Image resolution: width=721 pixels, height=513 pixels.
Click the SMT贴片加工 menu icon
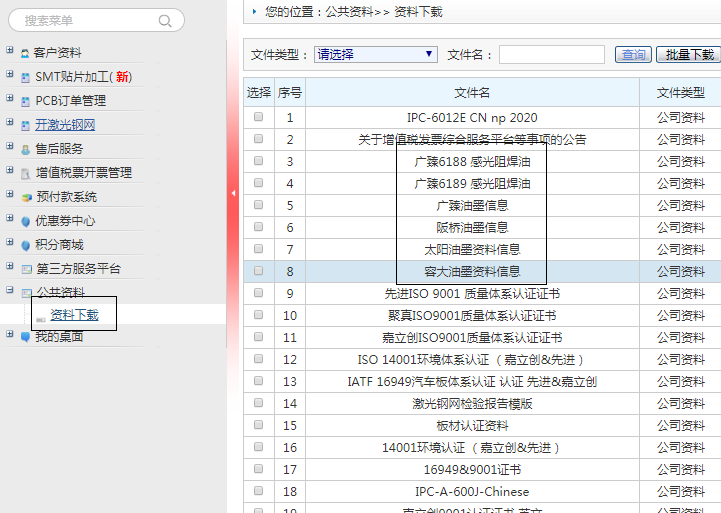pyautogui.click(x=25, y=77)
